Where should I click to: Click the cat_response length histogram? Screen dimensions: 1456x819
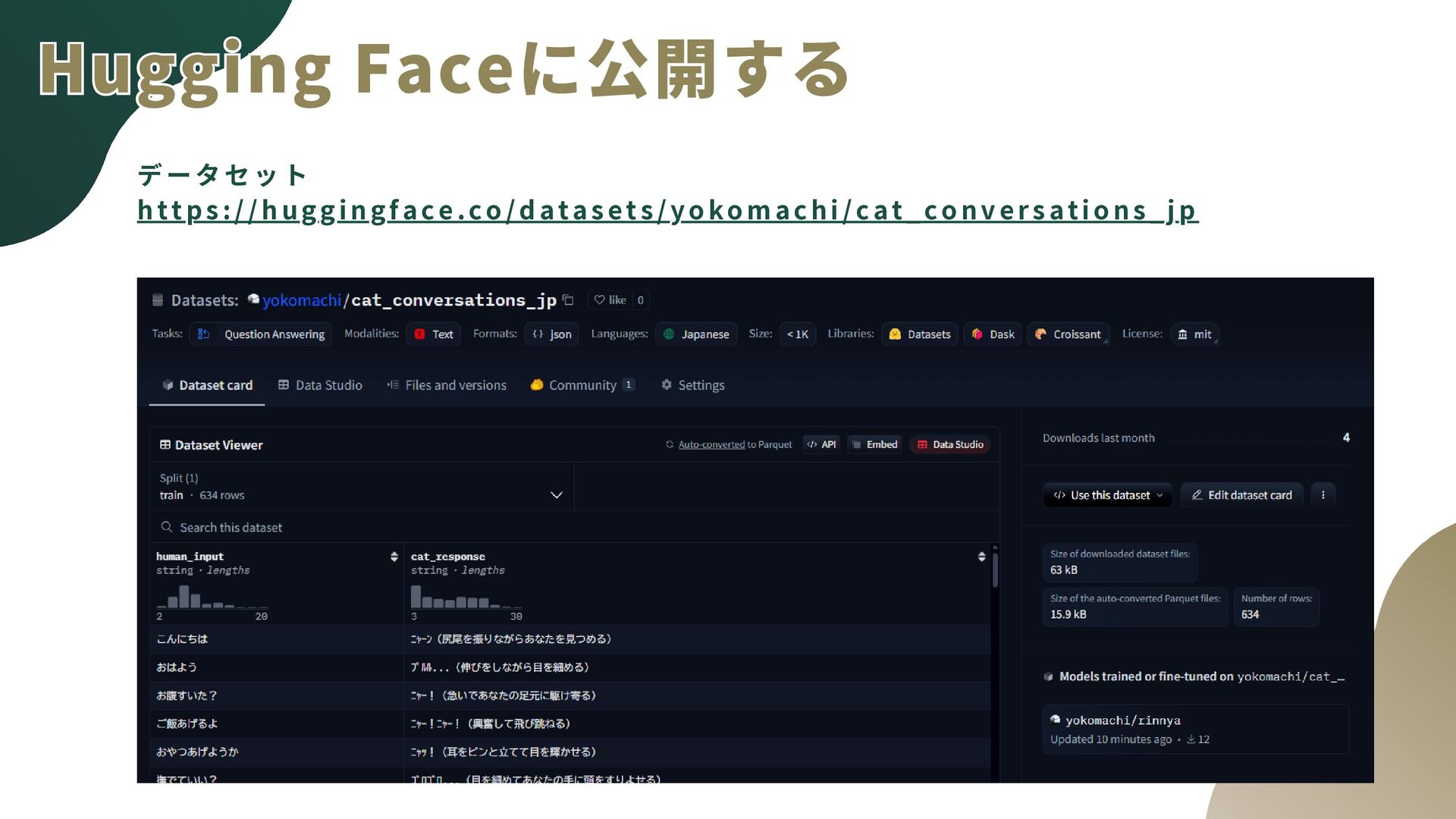466,598
